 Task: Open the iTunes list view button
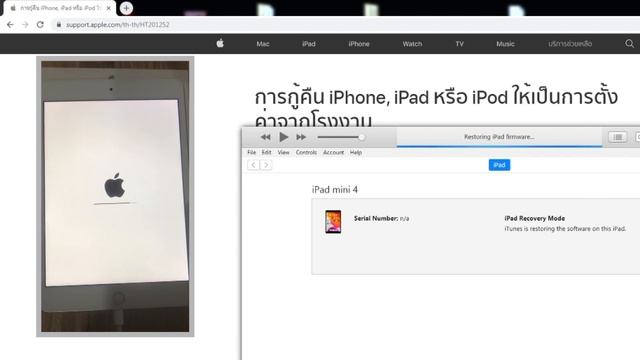pyautogui.click(x=618, y=137)
